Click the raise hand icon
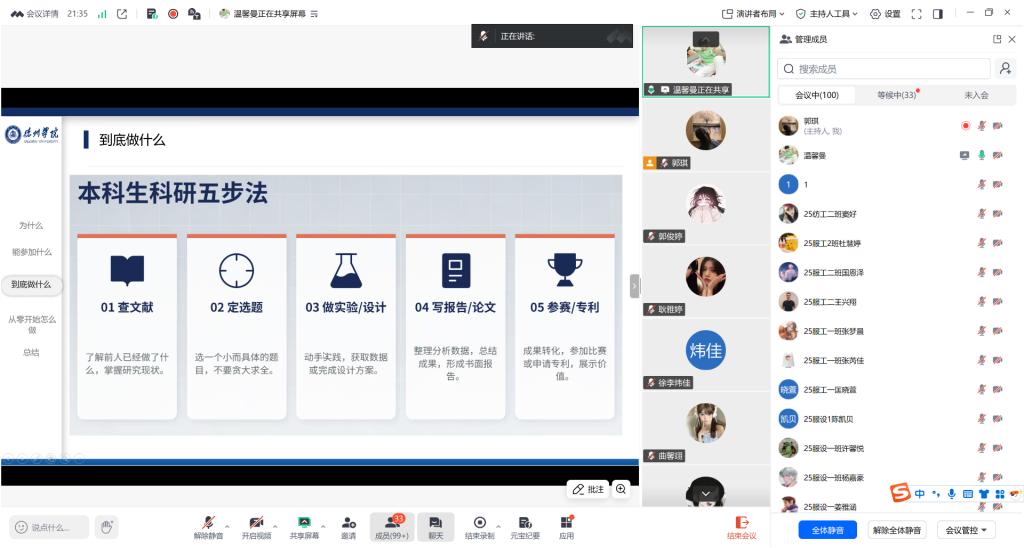1024x548 pixels. point(106,526)
